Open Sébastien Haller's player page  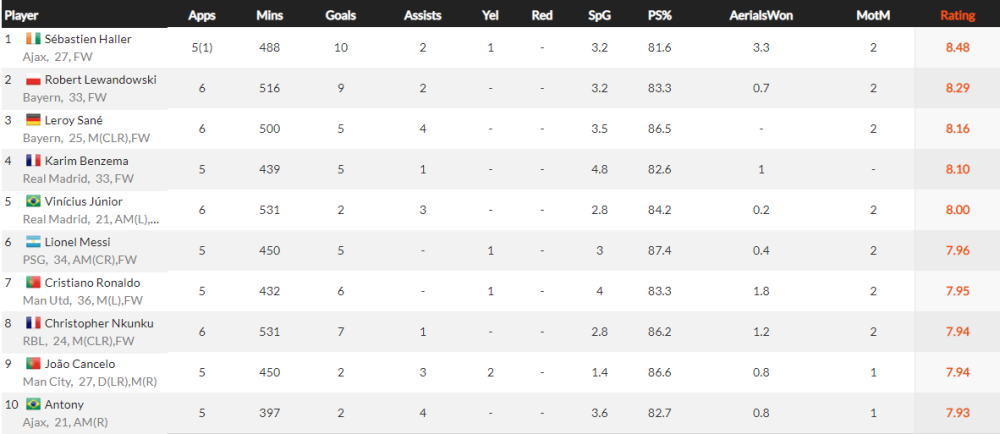click(88, 39)
